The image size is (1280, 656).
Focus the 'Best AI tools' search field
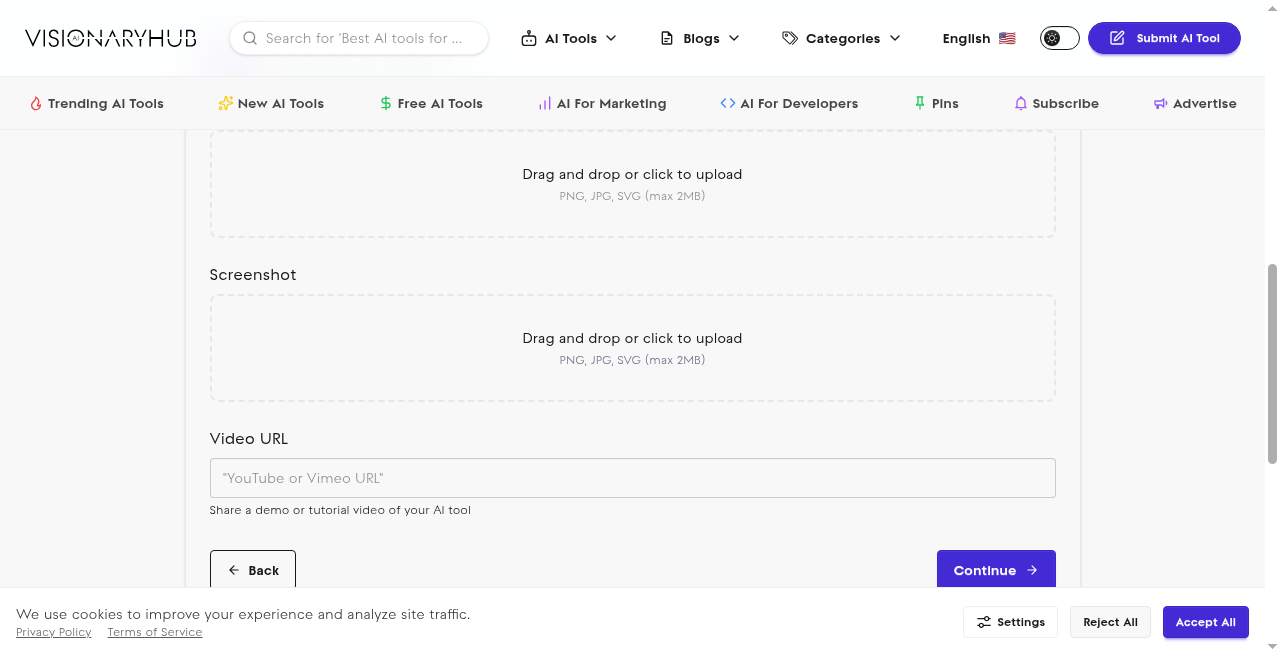pyautogui.click(x=359, y=38)
